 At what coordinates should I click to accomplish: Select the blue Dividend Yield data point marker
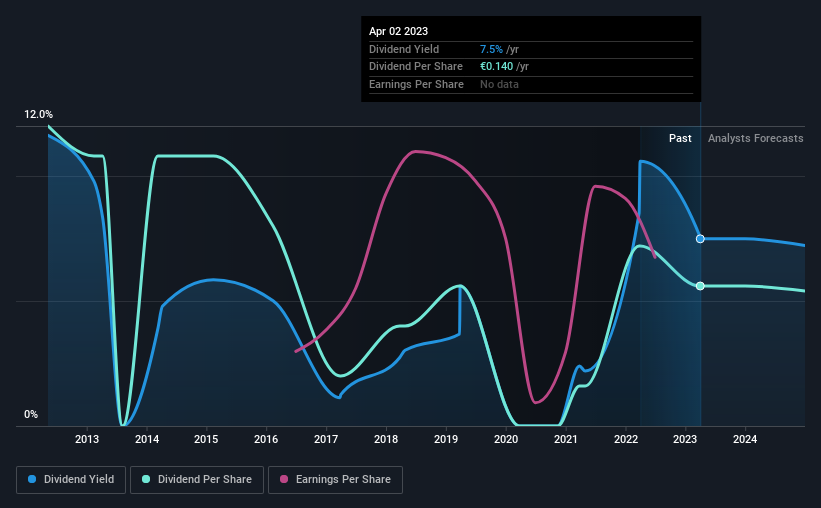[700, 239]
